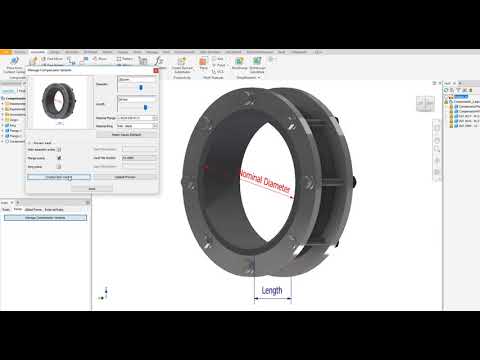Expand the Origin folder in the model browser
The image size is (480, 360).
pos(2,120)
